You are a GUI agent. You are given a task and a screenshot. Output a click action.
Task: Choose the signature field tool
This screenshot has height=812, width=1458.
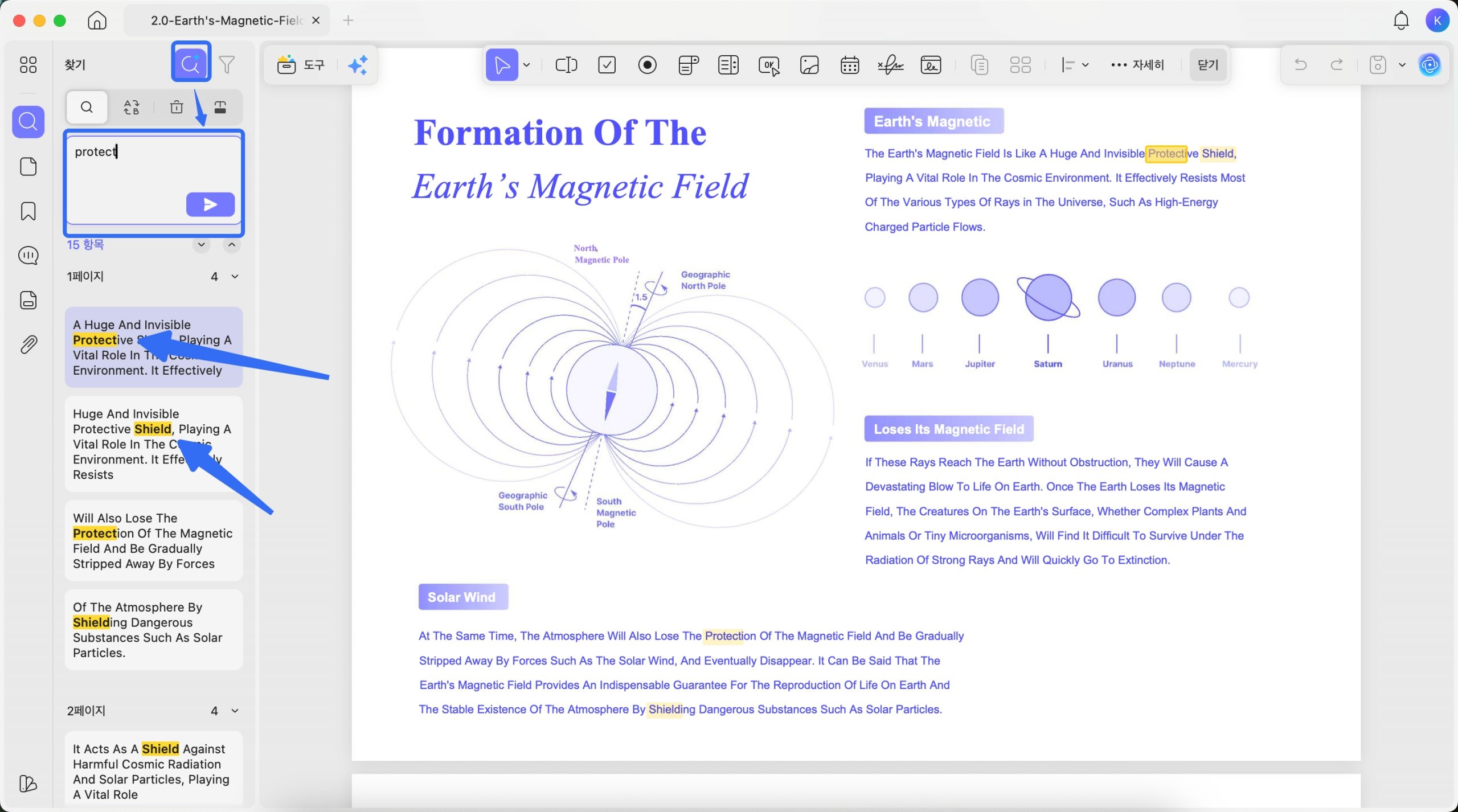(890, 65)
